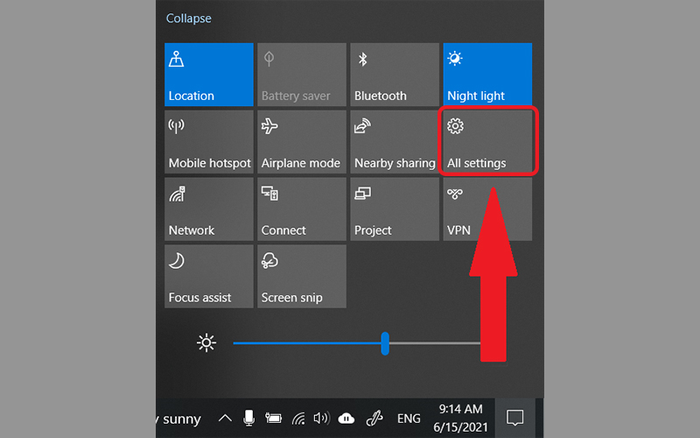Open the Project display options tile
Viewport: 700px width, 438px height.
click(394, 209)
